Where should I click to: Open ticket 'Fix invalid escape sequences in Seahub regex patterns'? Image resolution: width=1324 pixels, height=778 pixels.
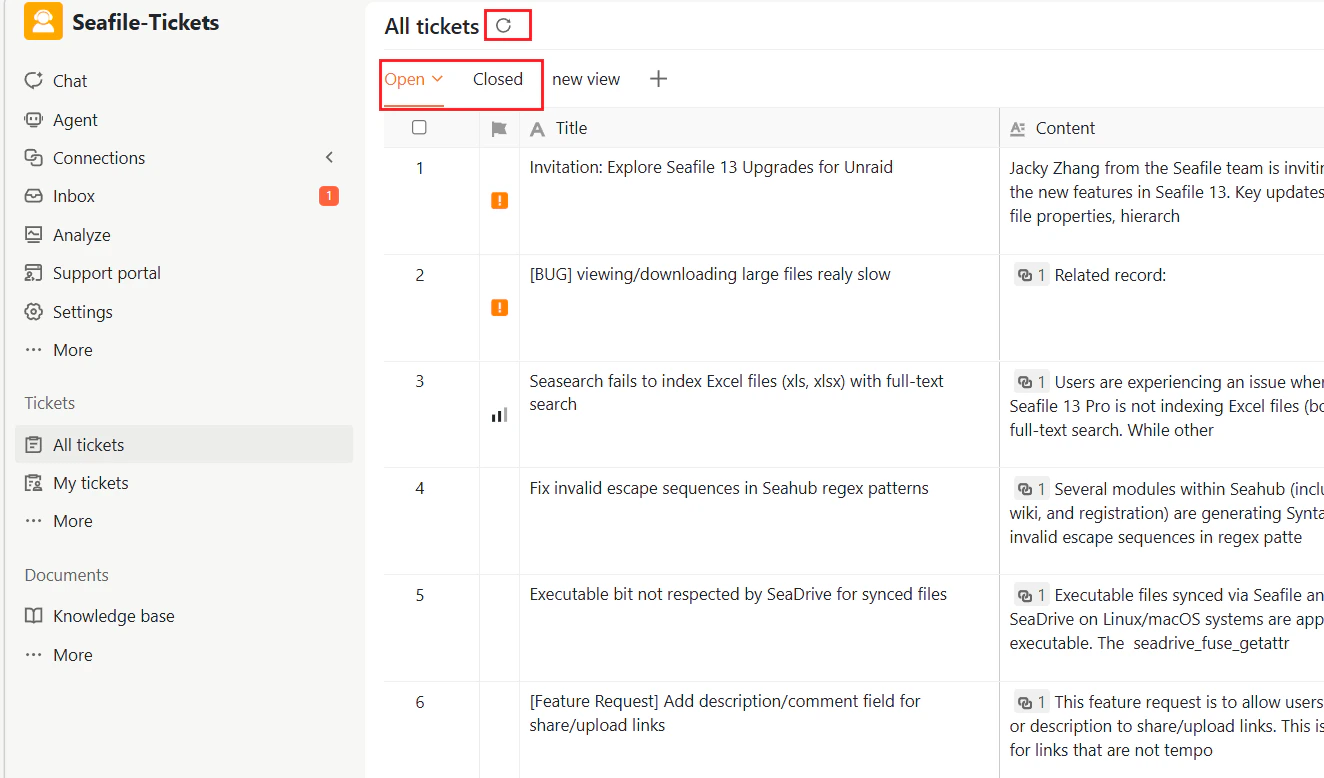pos(729,488)
